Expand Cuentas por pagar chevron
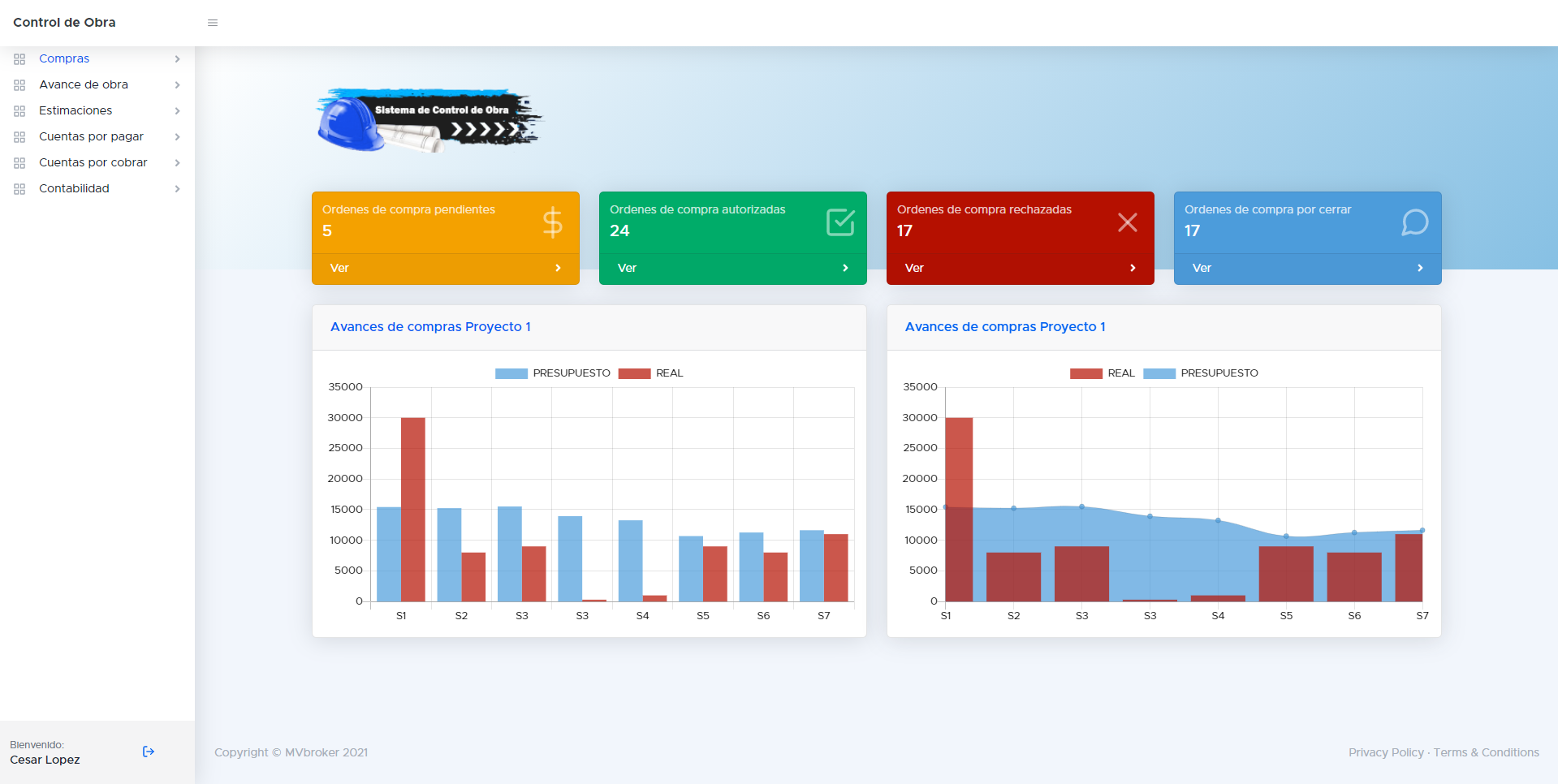 177,137
